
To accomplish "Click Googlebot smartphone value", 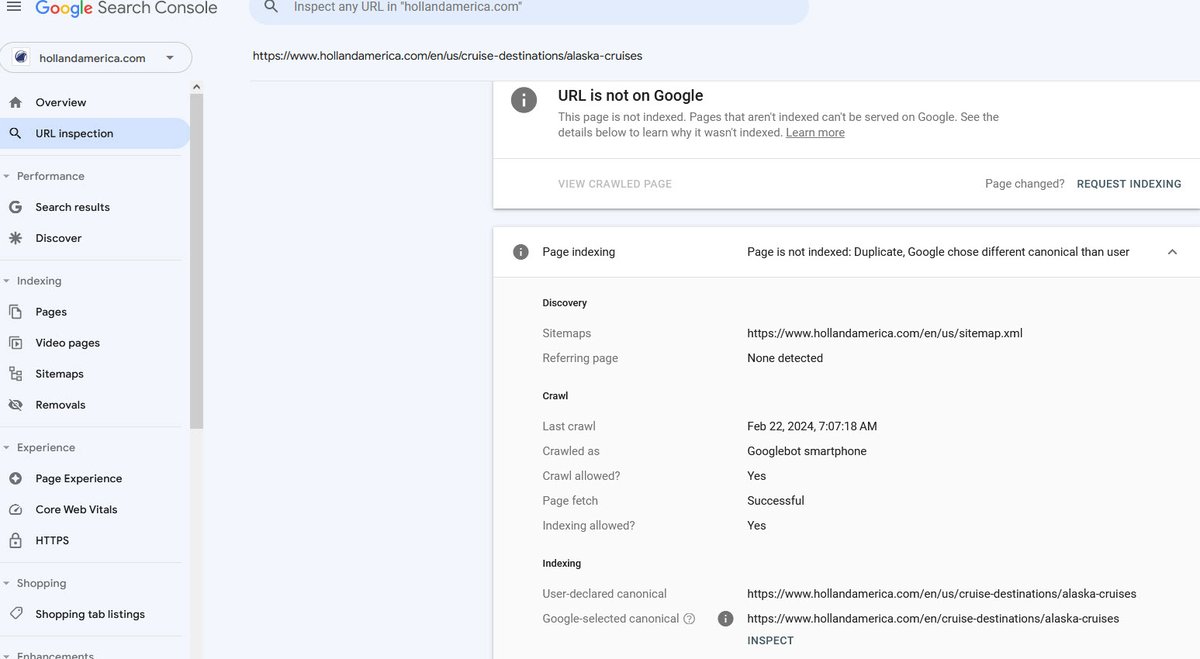I will click(807, 451).
